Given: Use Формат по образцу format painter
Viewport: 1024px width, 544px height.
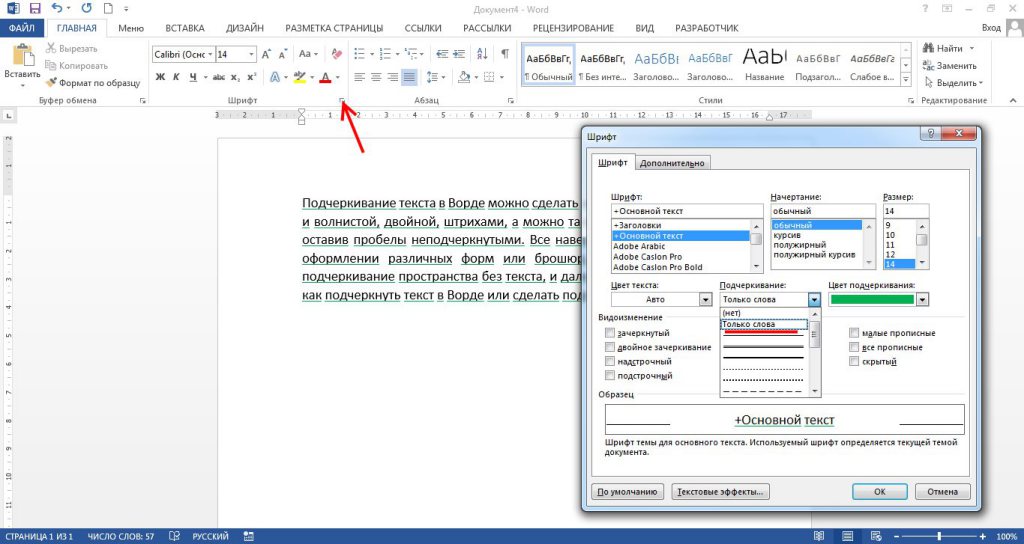Looking at the screenshot, I should 93,83.
